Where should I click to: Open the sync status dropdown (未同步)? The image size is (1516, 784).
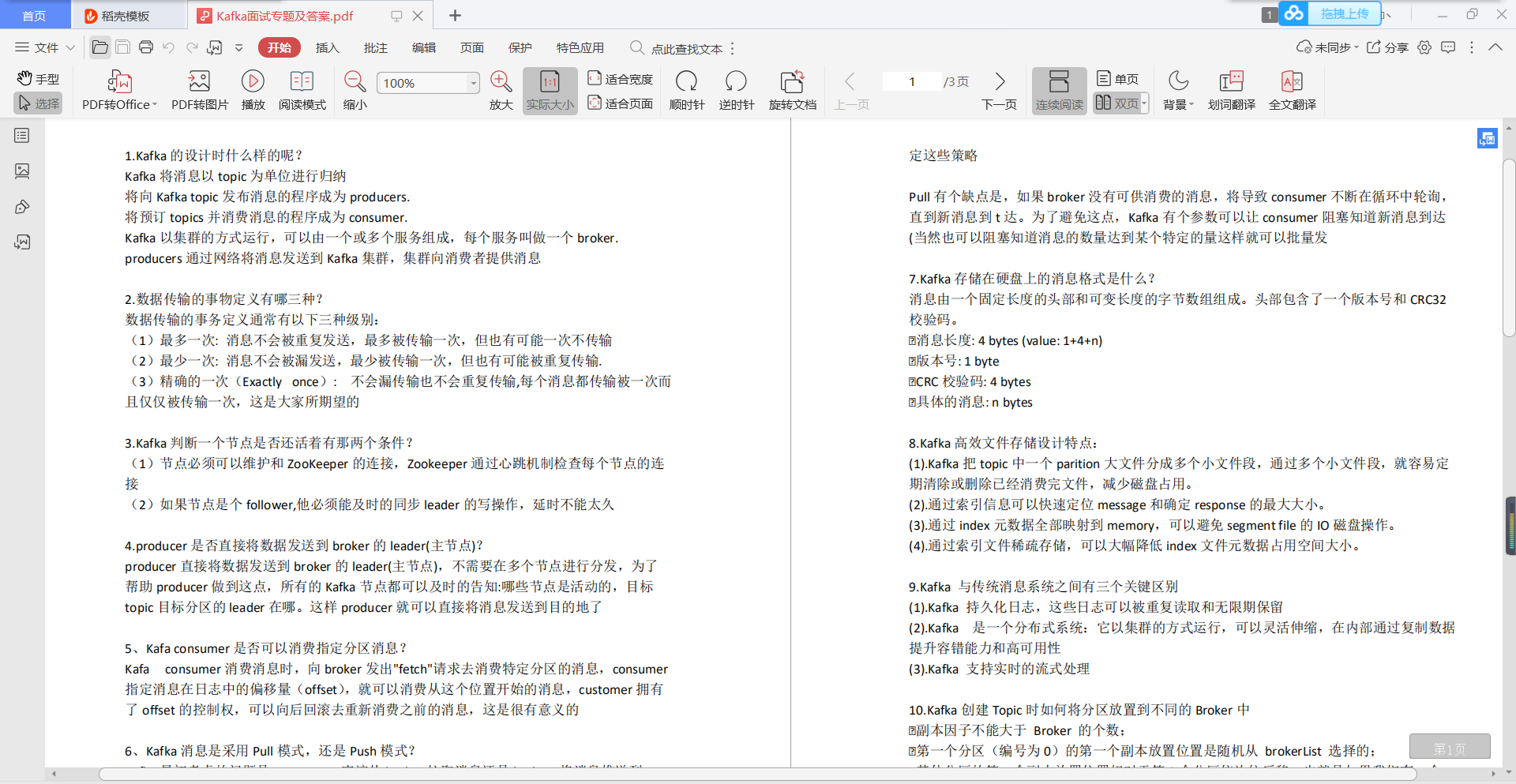coord(1327,47)
